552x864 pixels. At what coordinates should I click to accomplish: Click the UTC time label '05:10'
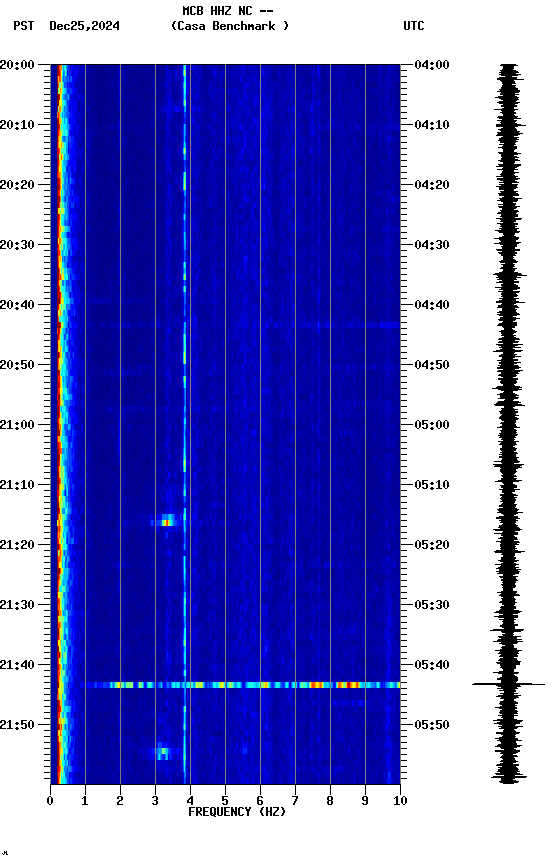[432, 485]
